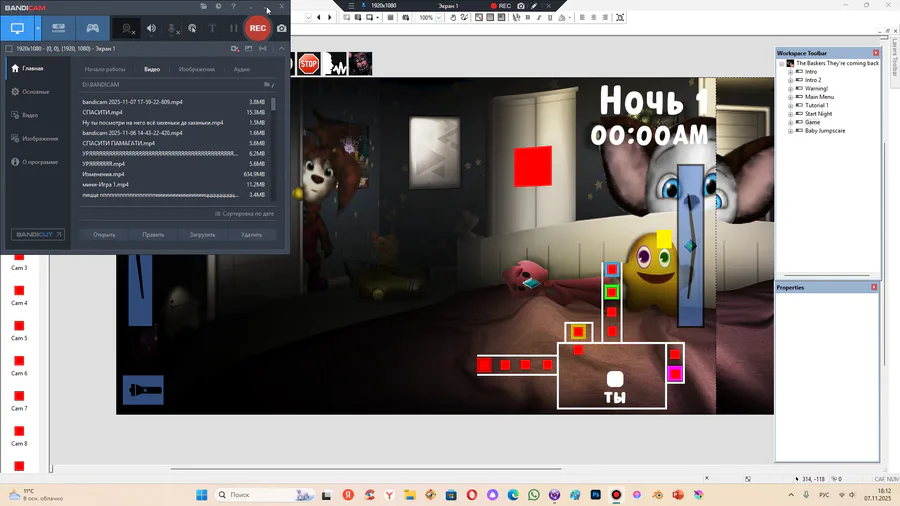Viewport: 900px width, 506px height.
Task: Toggle bold text formatting
Action: point(527,18)
